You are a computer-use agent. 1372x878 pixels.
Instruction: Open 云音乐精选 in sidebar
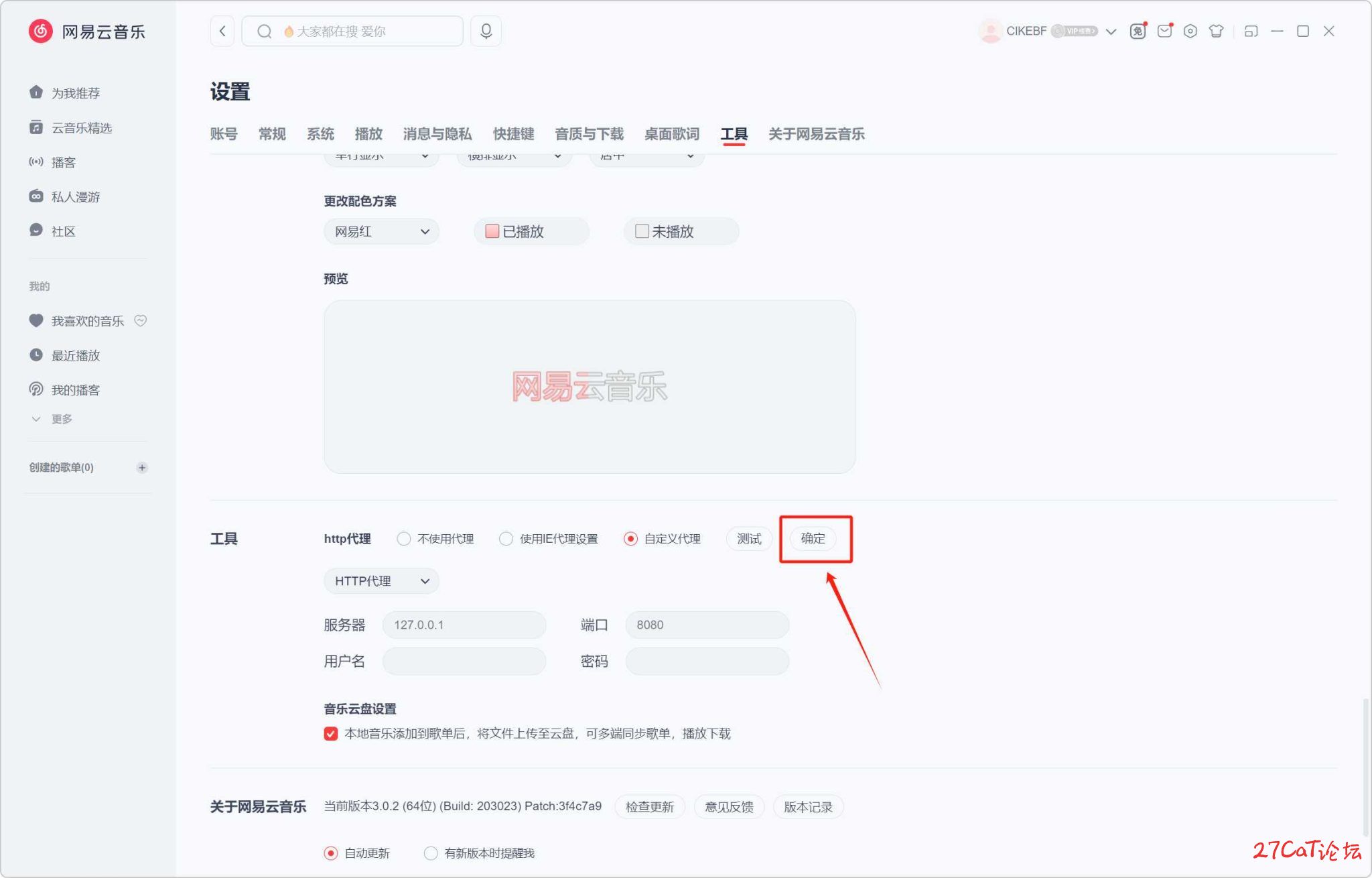coord(70,127)
